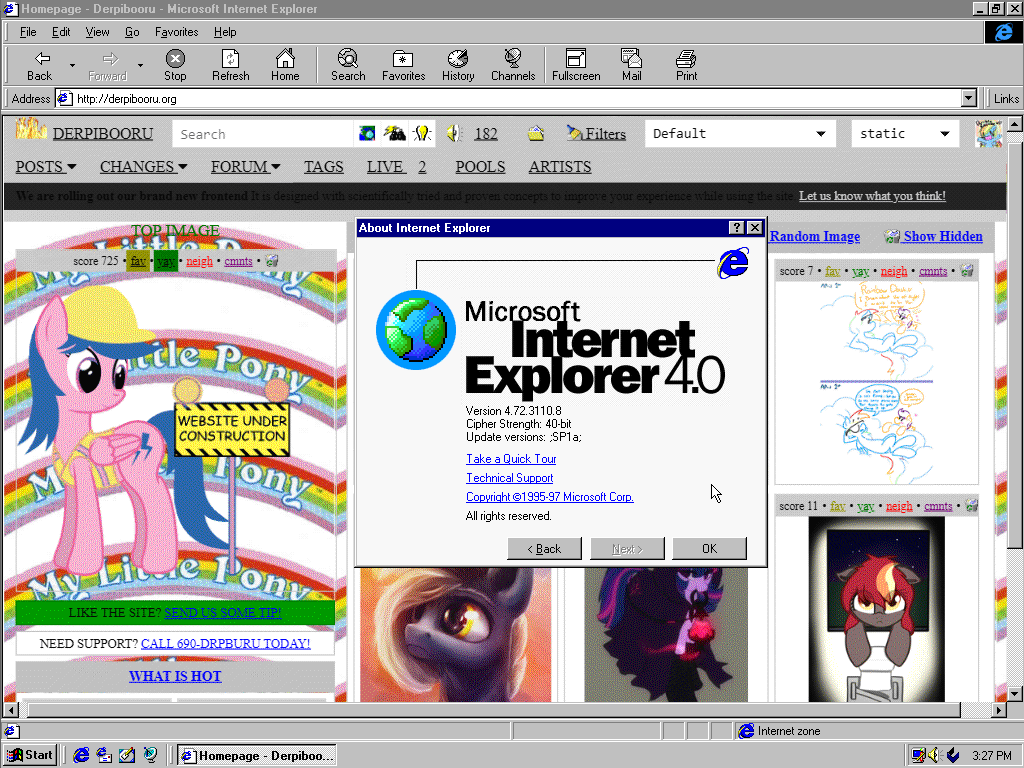Click the recycle bin icon on the score 725 image
1024x768 pixels.
(272, 261)
